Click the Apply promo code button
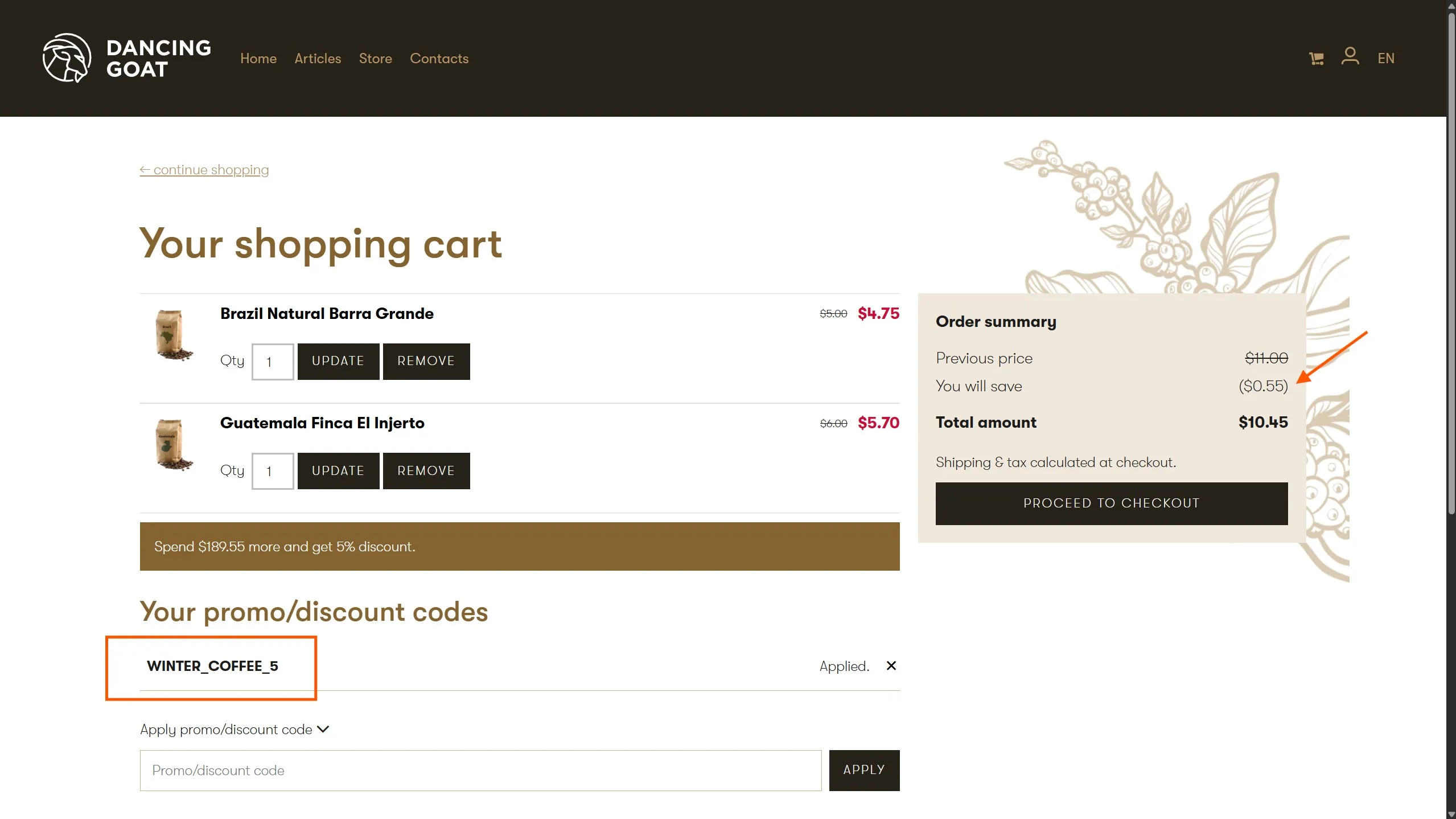1456x819 pixels. [x=863, y=770]
